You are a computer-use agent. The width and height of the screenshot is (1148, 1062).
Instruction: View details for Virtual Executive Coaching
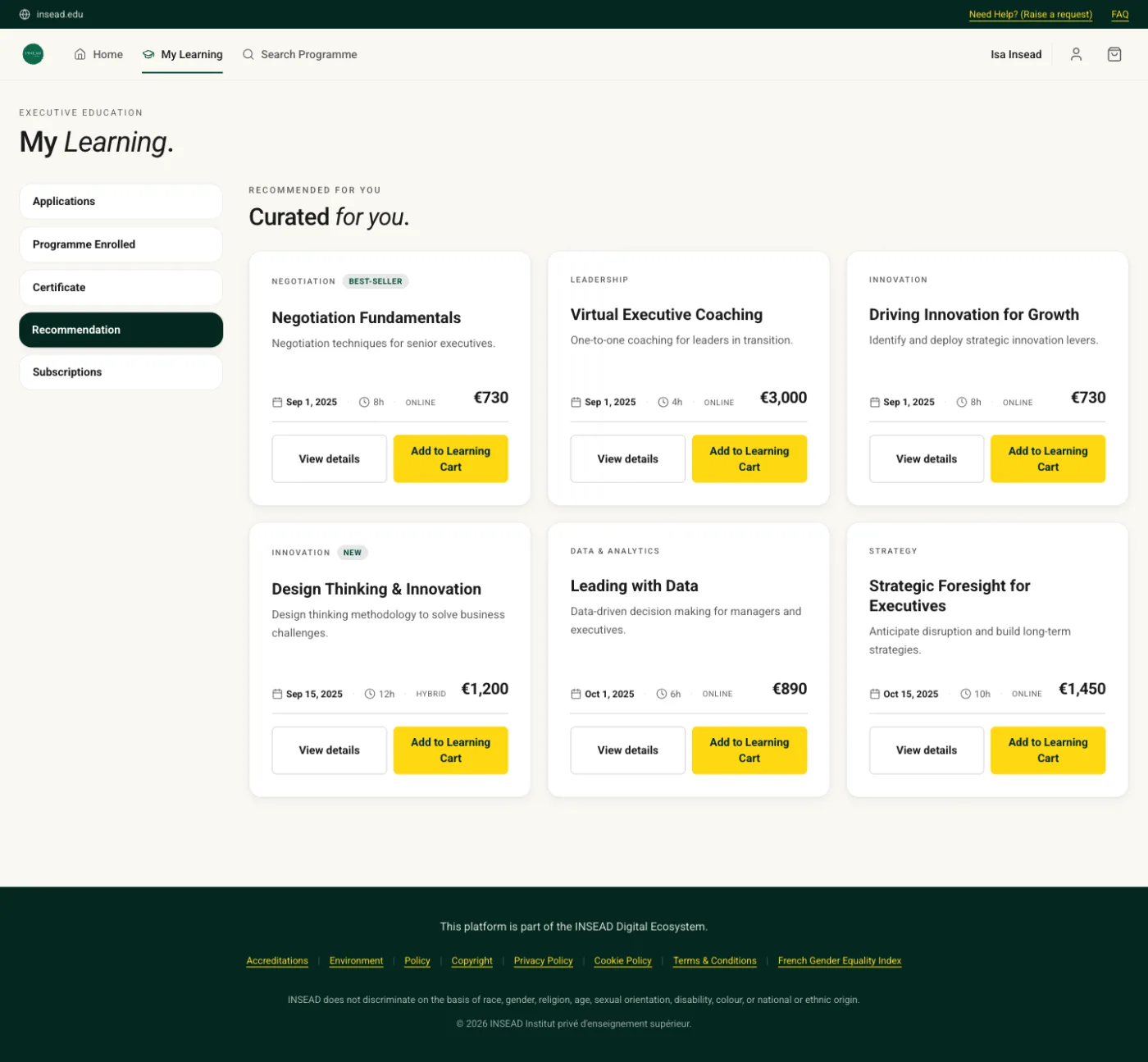[628, 458]
